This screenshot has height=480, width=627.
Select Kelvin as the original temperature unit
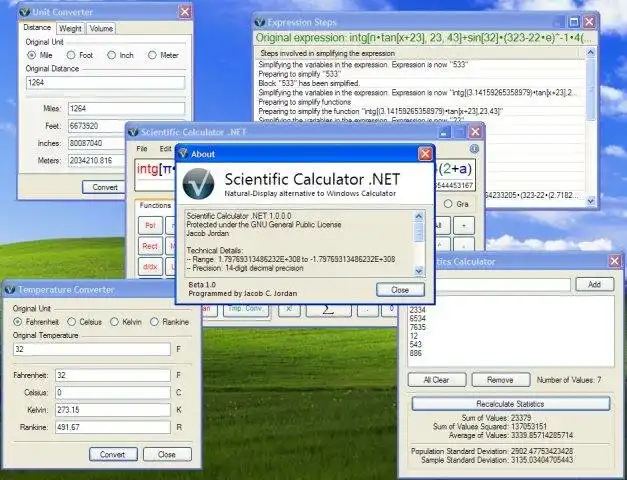(114, 322)
